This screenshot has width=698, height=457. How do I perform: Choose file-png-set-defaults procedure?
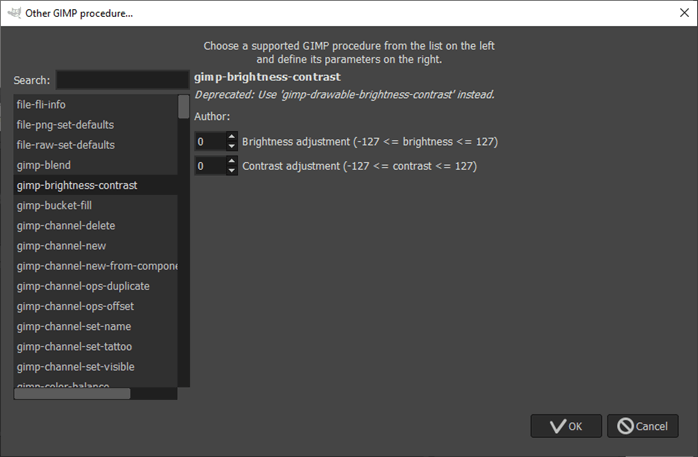[x=65, y=125]
